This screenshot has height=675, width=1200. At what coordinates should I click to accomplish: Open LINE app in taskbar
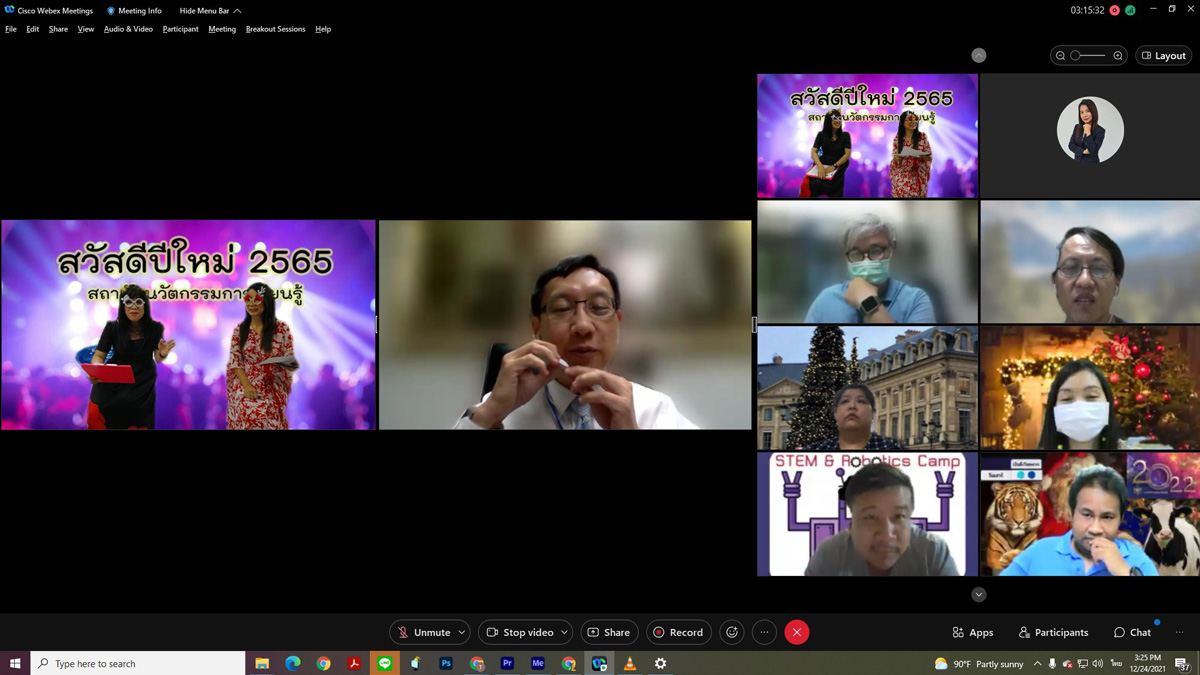(385, 663)
